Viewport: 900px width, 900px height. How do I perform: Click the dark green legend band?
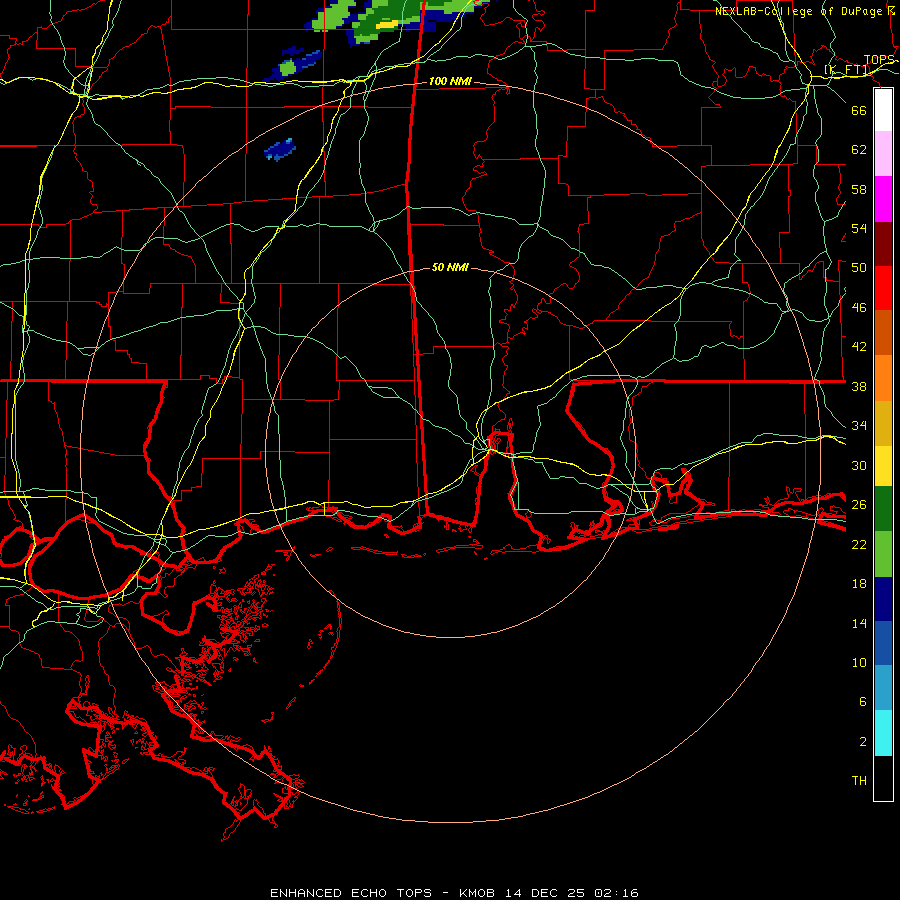883,509
